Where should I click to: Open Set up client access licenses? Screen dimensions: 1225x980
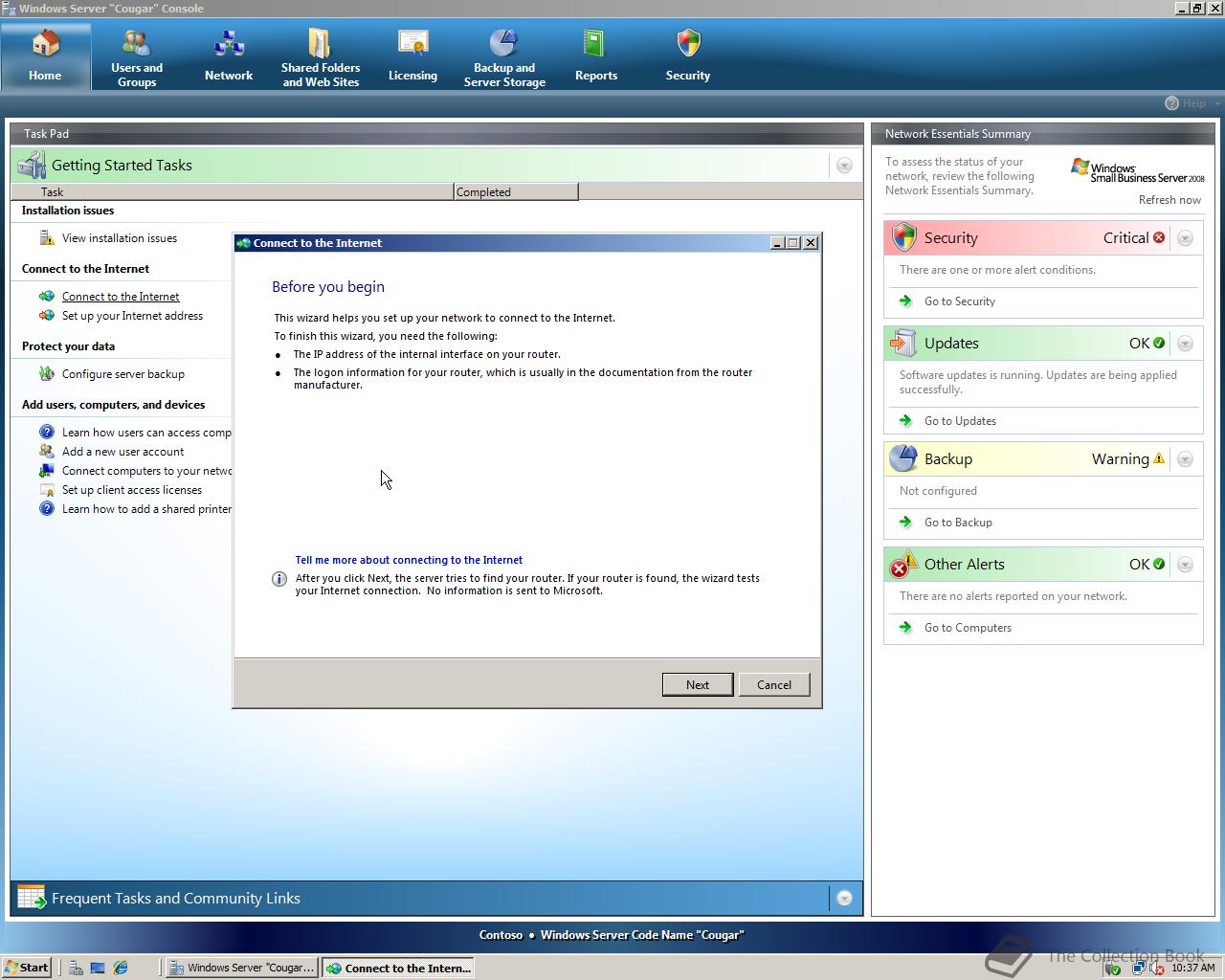click(x=132, y=490)
